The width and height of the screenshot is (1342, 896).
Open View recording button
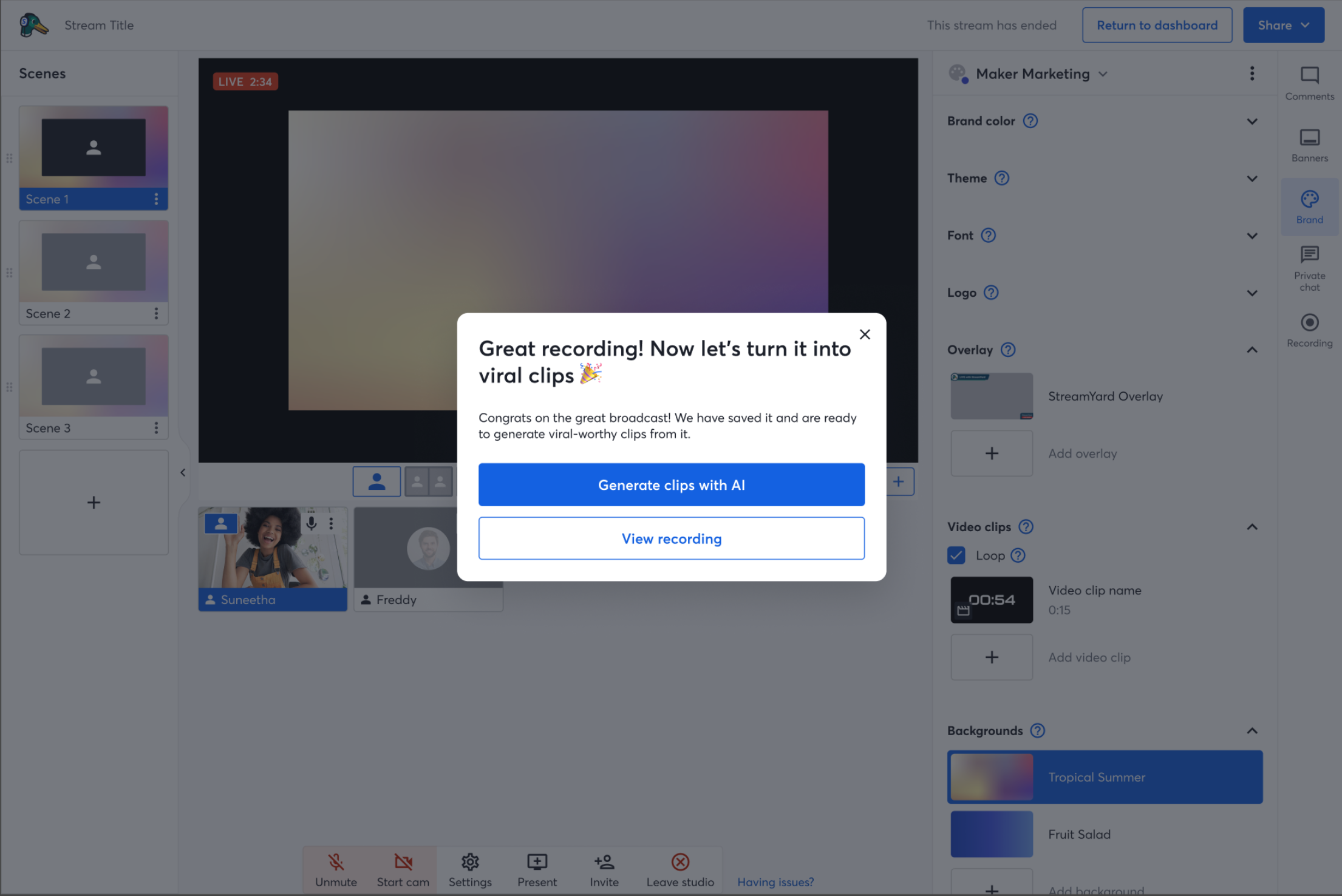672,538
